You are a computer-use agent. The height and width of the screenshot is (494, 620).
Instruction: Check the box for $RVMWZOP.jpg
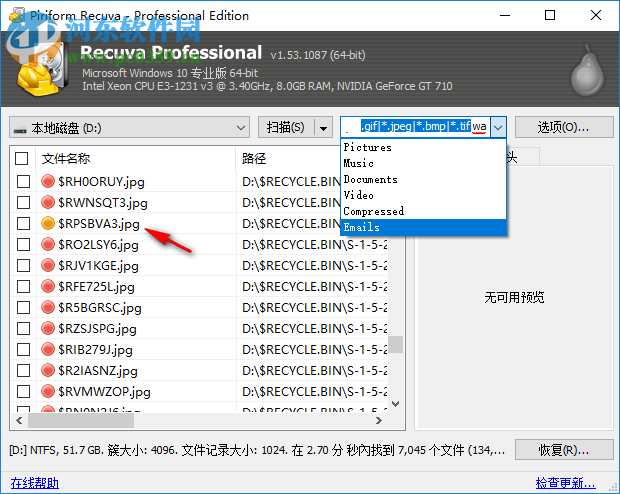coord(23,392)
